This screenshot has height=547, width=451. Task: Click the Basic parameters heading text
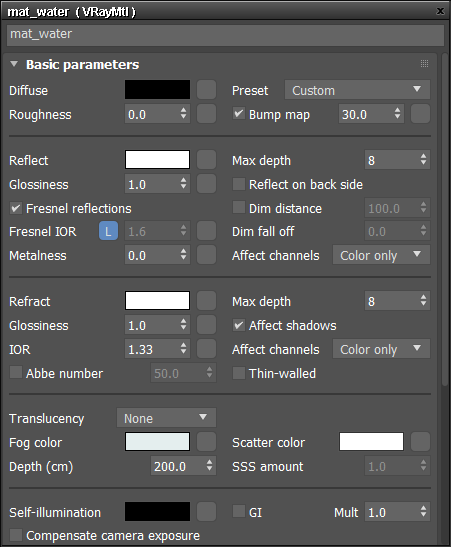(x=83, y=65)
